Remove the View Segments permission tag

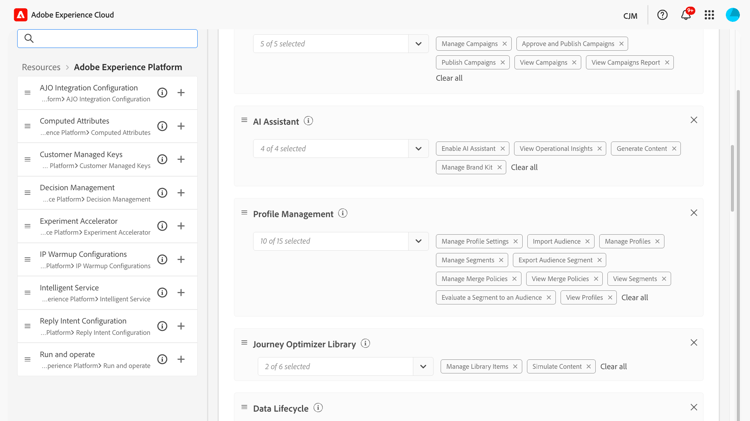tap(664, 279)
